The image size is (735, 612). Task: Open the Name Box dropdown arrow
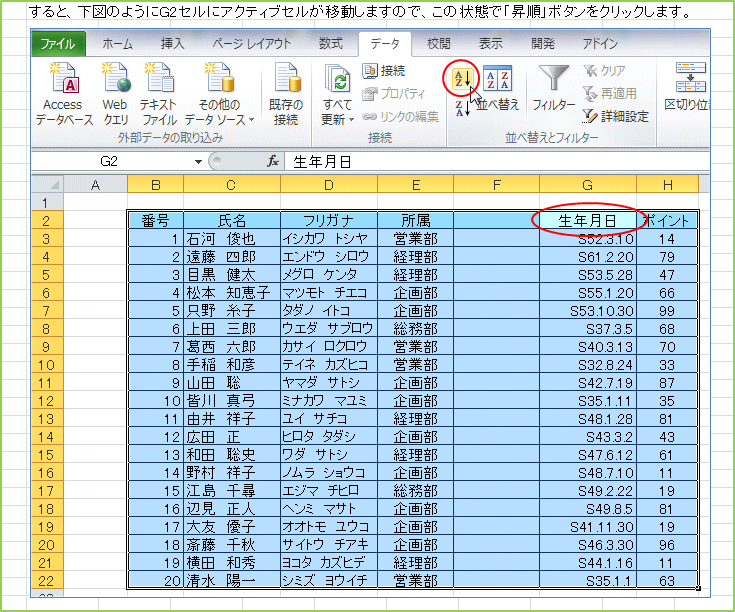pos(198,161)
